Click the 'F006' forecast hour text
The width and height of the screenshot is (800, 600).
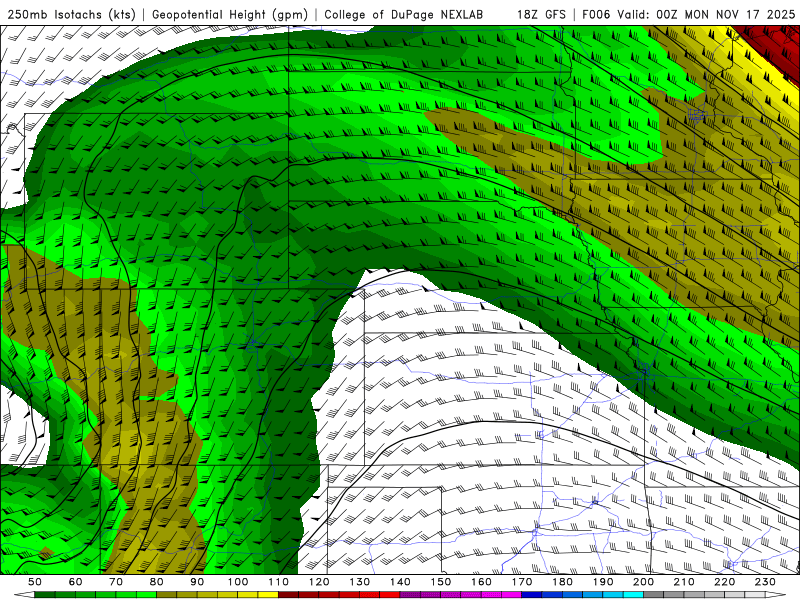click(596, 15)
